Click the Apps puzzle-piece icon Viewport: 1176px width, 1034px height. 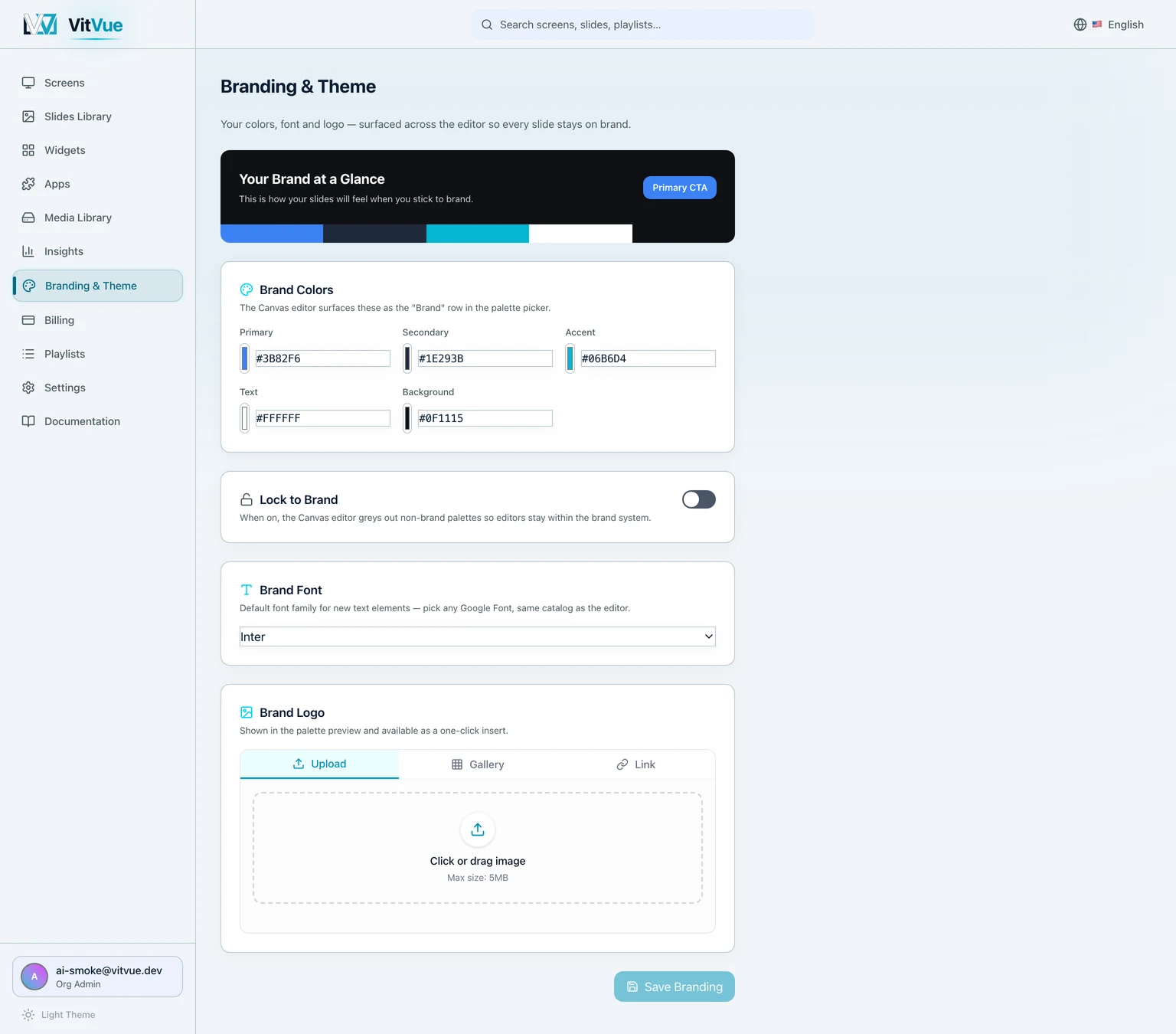click(x=28, y=184)
